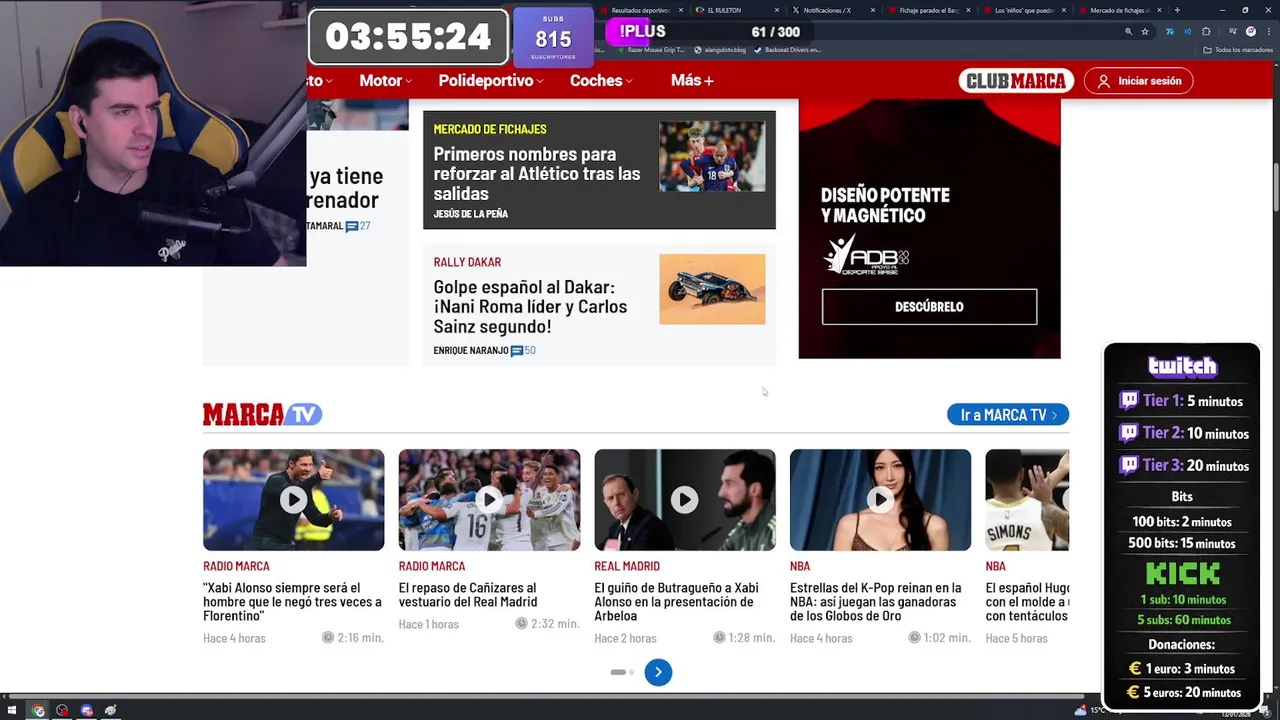Viewport: 1280px width, 720px height.
Task: Click the vertical page scrollbar thumb
Action: pyautogui.click(x=1275, y=186)
